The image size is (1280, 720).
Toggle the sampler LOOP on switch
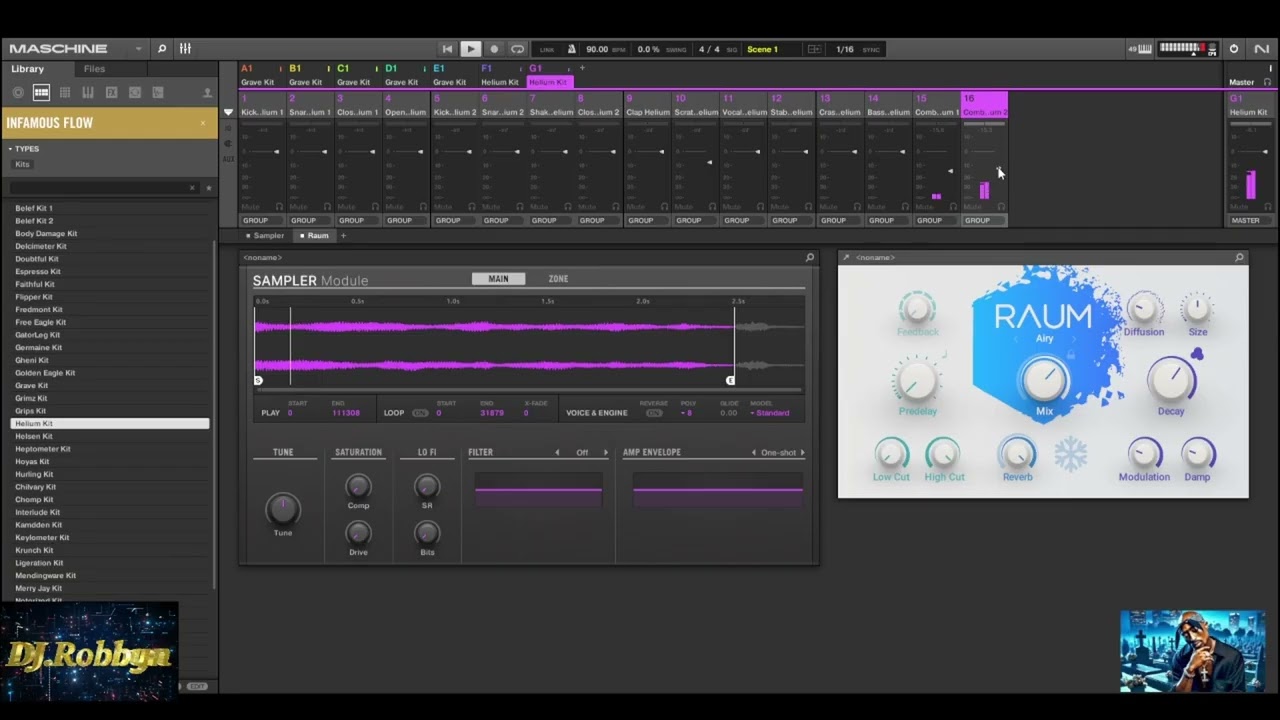tap(420, 413)
